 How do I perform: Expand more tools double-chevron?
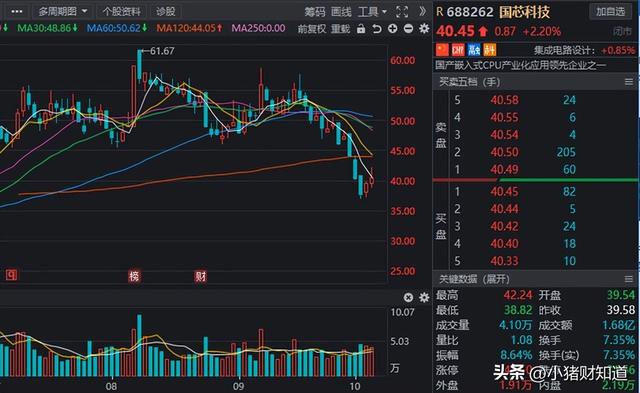[422, 11]
